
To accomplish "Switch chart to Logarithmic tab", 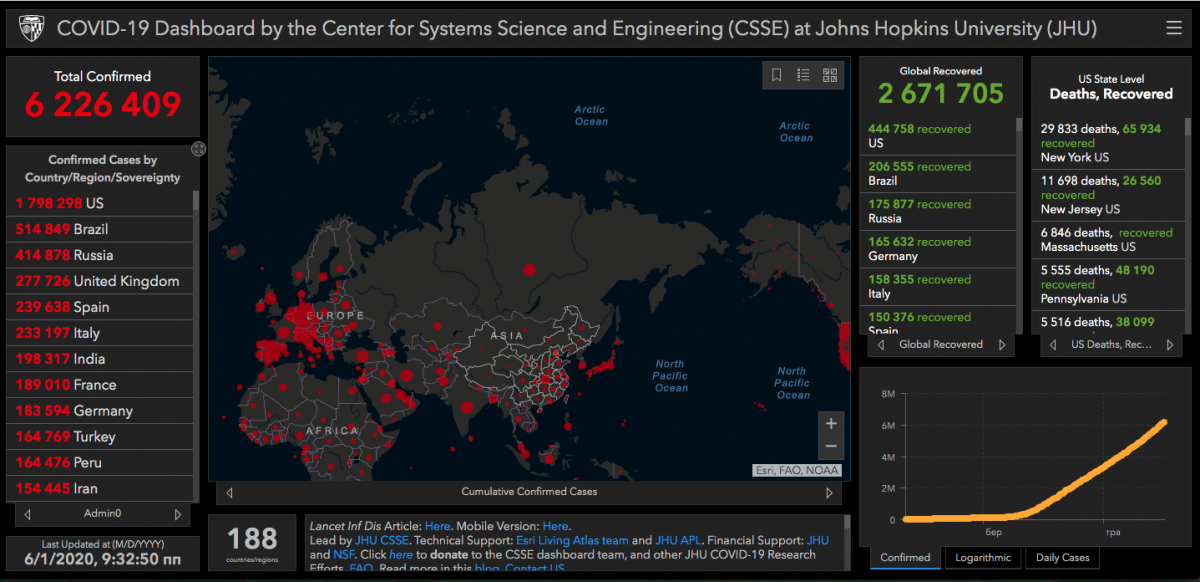I will click(x=982, y=558).
